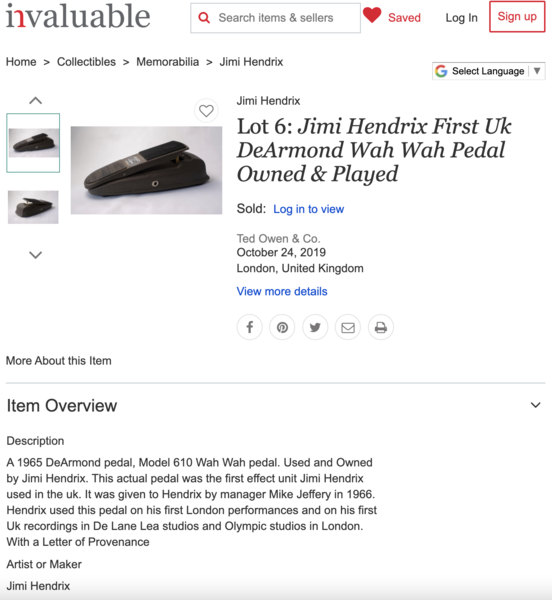This screenshot has height=600, width=552.
Task: Email this lot using envelope icon
Action: click(348, 328)
